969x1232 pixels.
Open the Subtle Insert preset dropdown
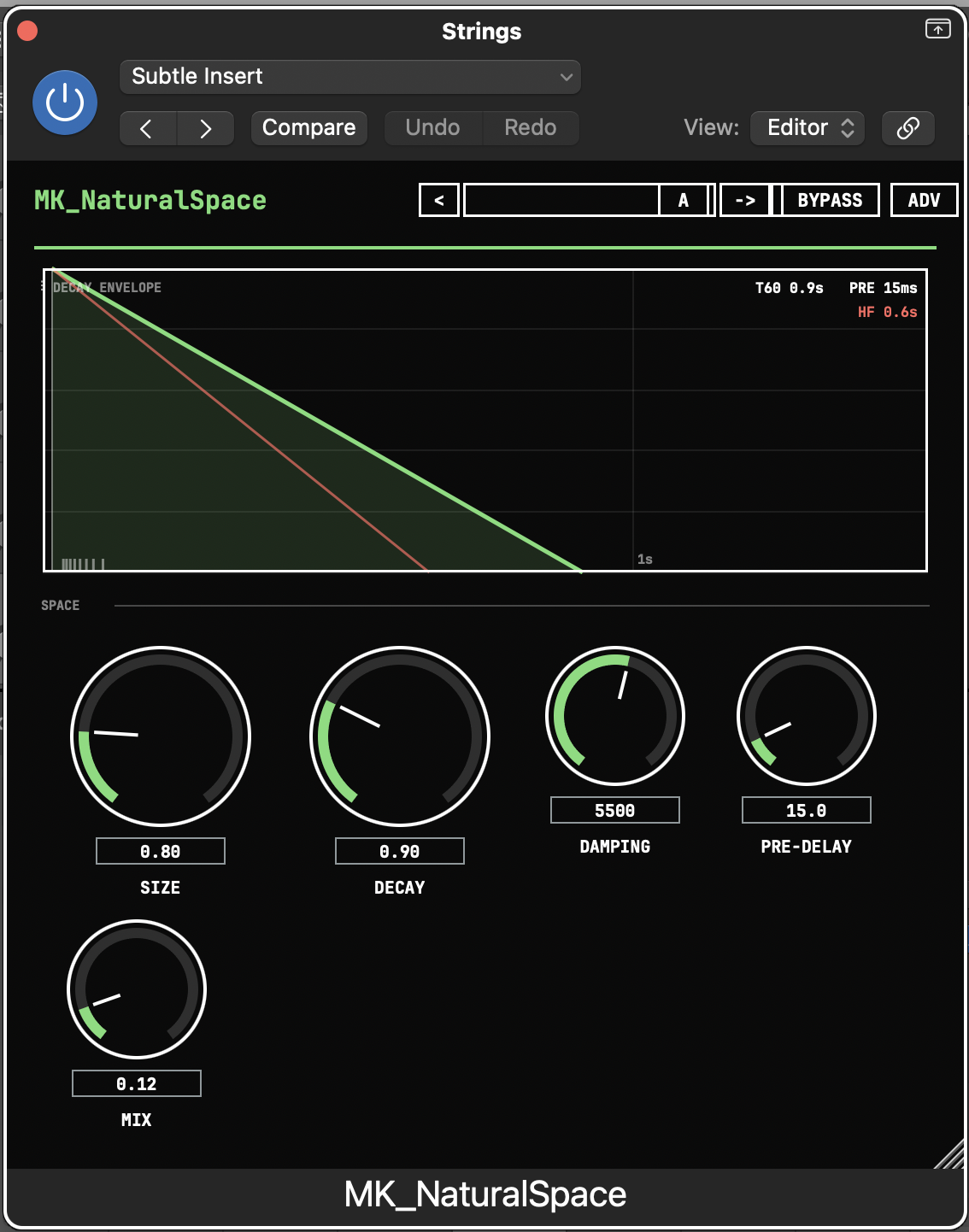[350, 77]
